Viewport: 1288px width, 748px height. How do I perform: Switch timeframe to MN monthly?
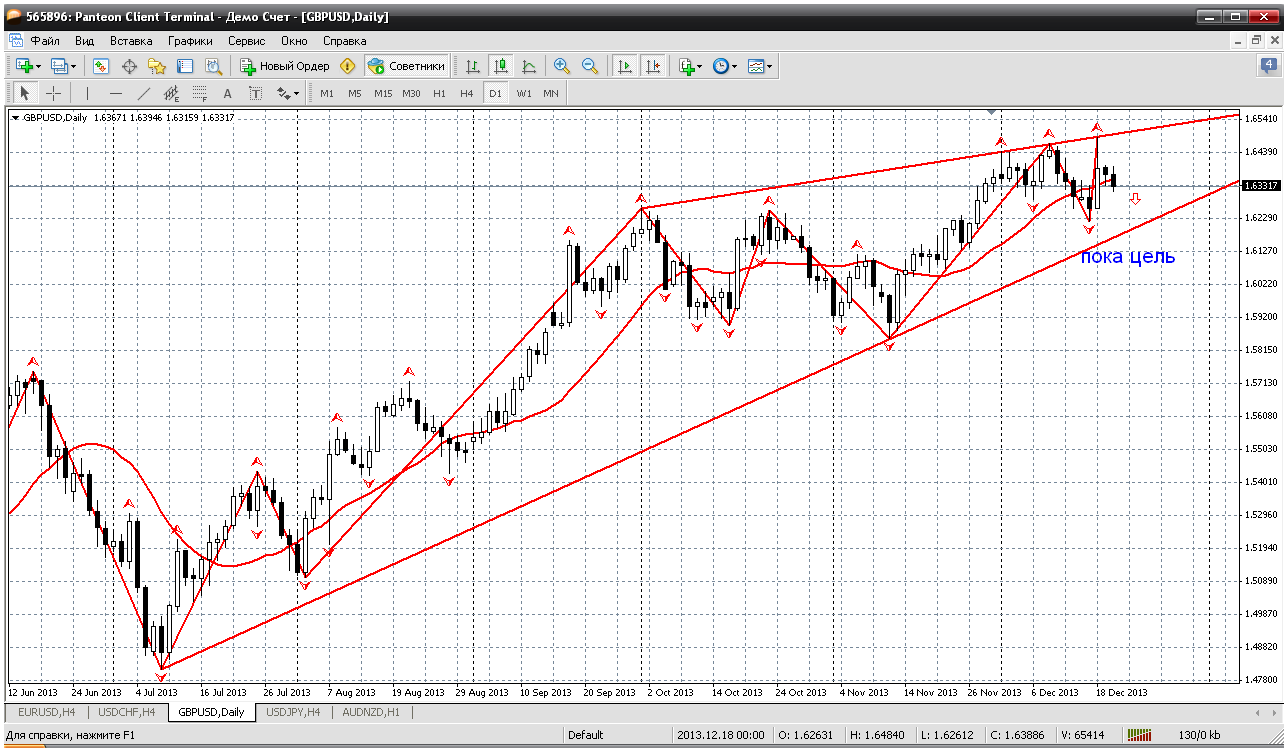551,93
